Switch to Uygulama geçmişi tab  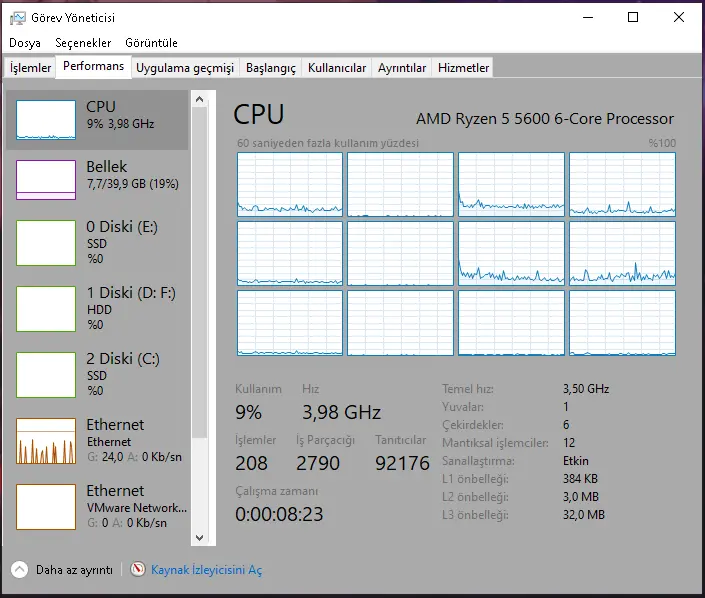click(x=185, y=68)
